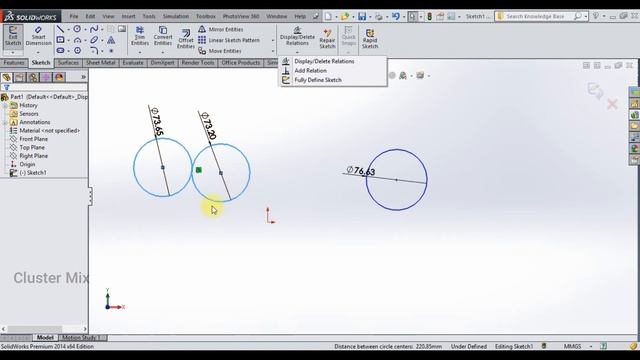This screenshot has height=360, width=640.
Task: Click the Undo arrow icon
Action: pos(396,16)
